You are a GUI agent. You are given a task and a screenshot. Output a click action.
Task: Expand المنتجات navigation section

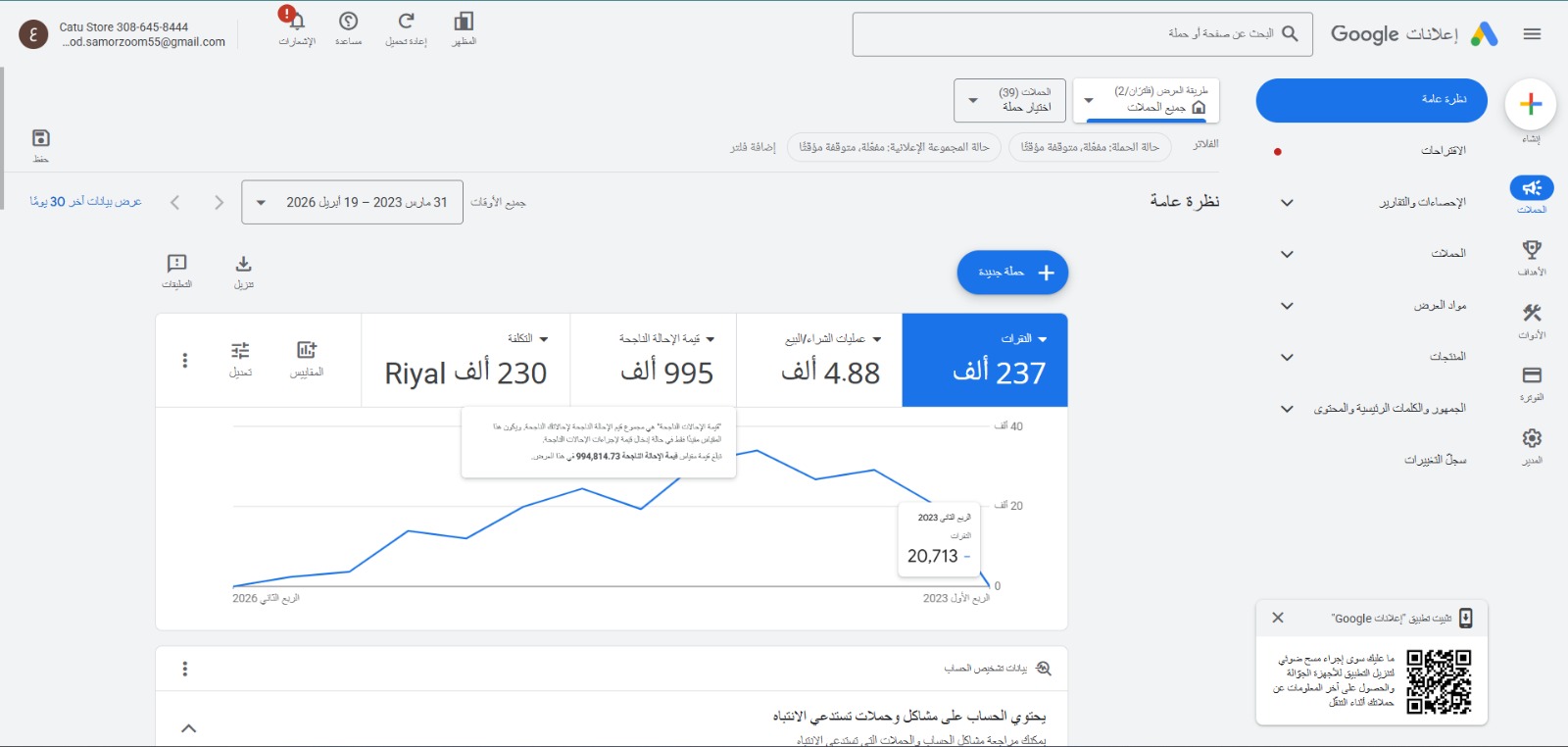pos(1288,357)
